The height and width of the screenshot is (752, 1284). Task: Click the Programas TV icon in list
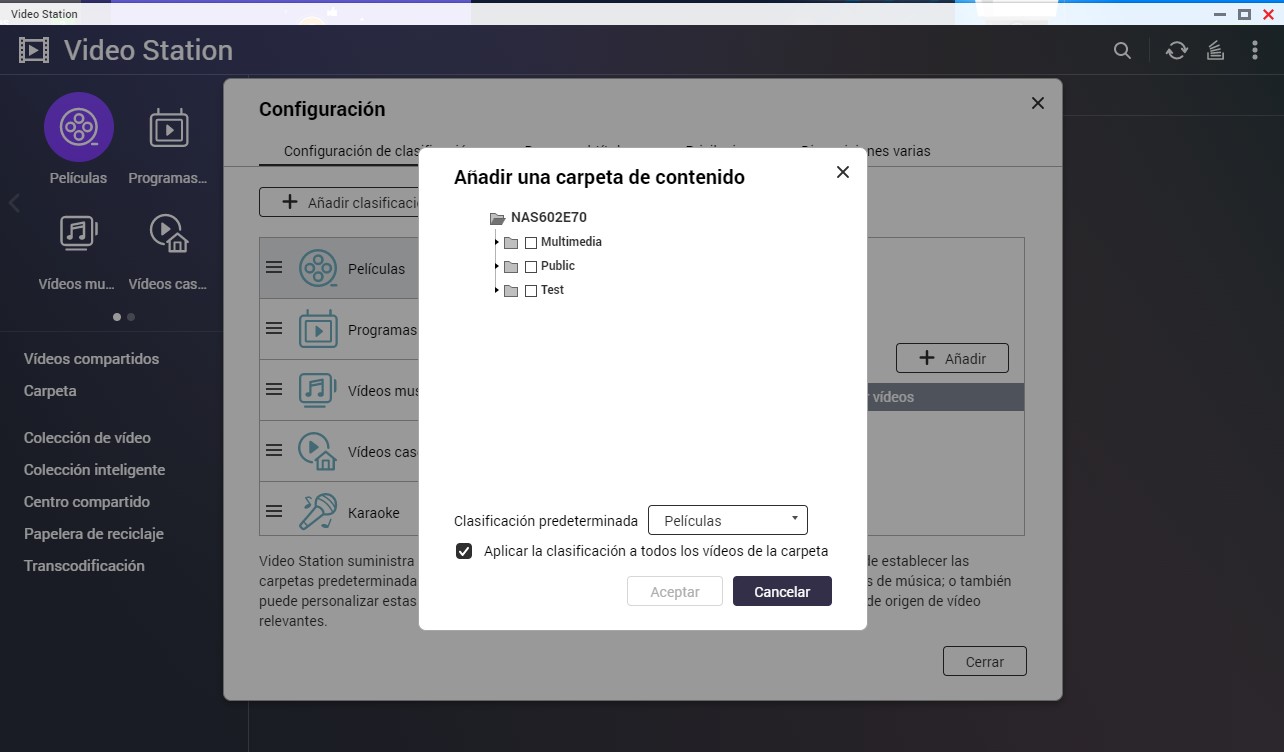318,330
